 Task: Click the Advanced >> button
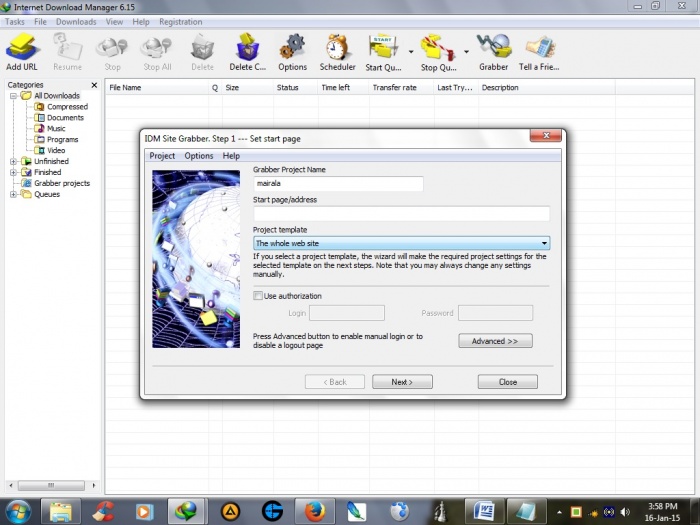click(495, 341)
